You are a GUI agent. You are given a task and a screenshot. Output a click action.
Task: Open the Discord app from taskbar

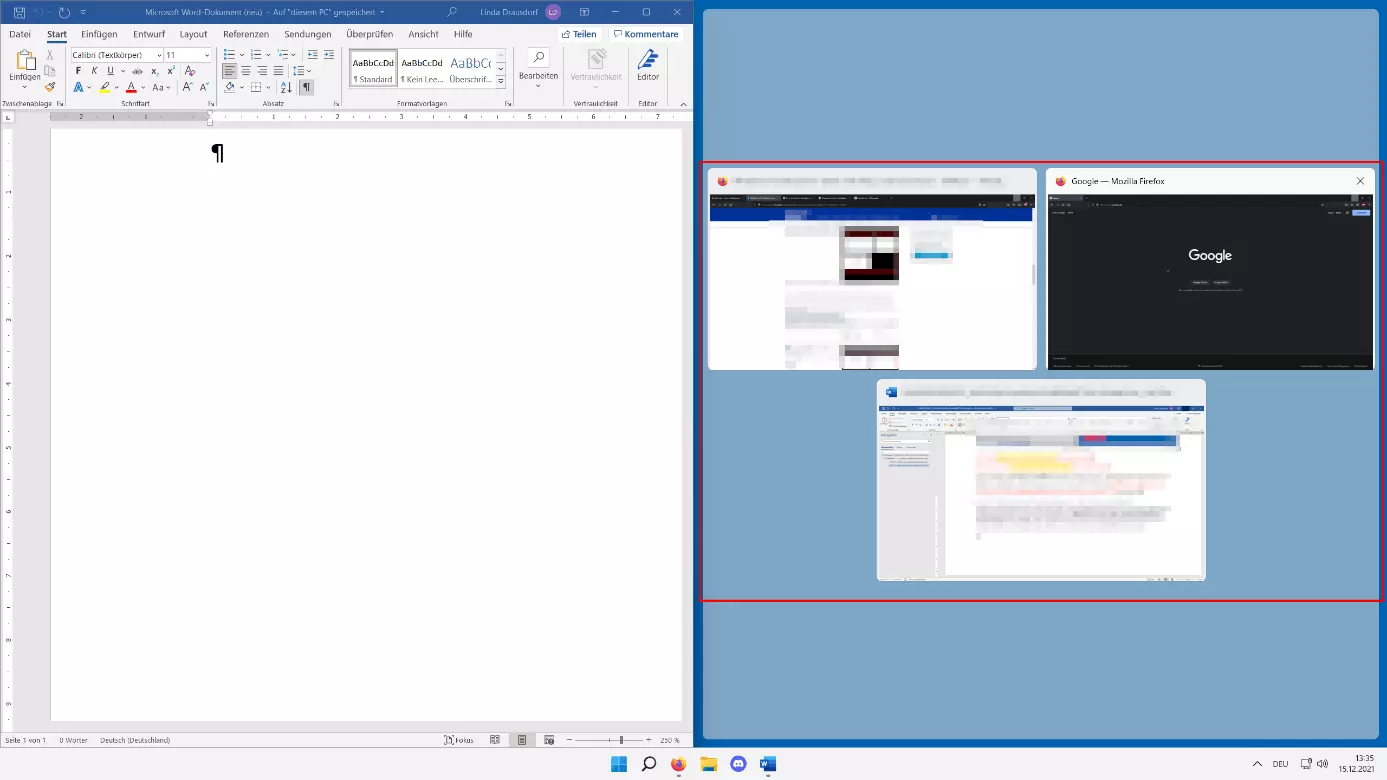(738, 764)
